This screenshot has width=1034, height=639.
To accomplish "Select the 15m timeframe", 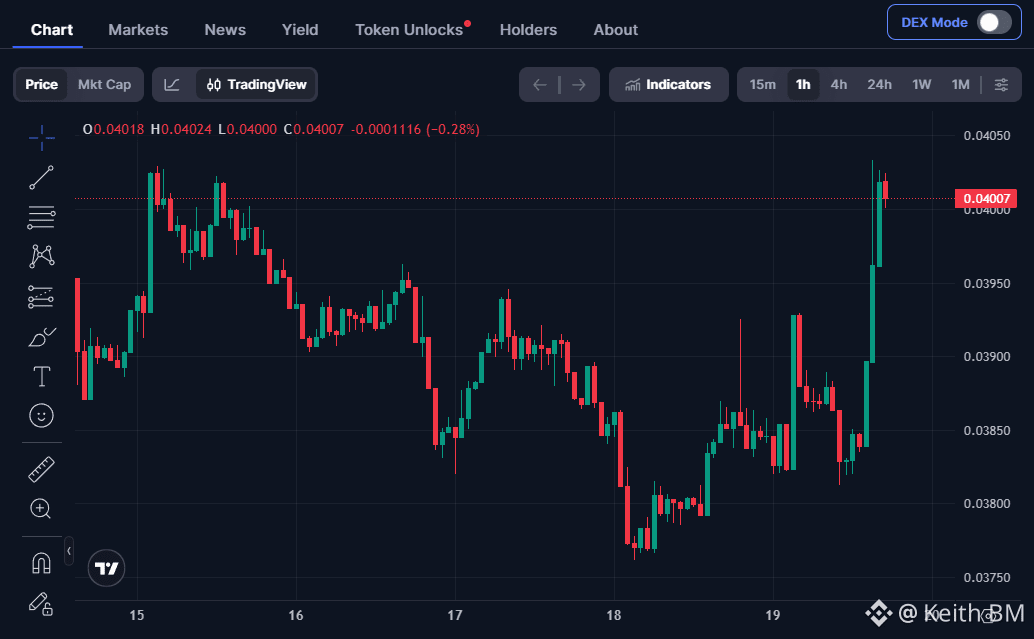I will coord(762,84).
